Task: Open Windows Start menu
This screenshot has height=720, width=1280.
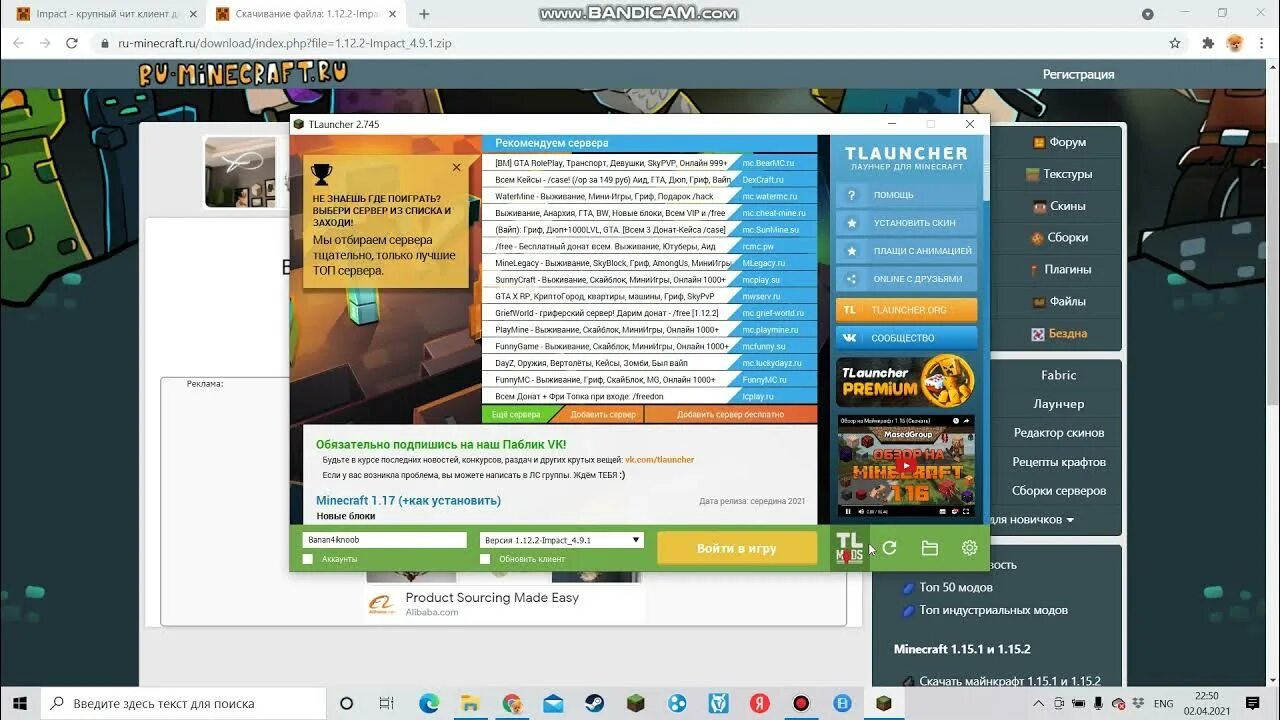Action: pyautogui.click(x=20, y=703)
